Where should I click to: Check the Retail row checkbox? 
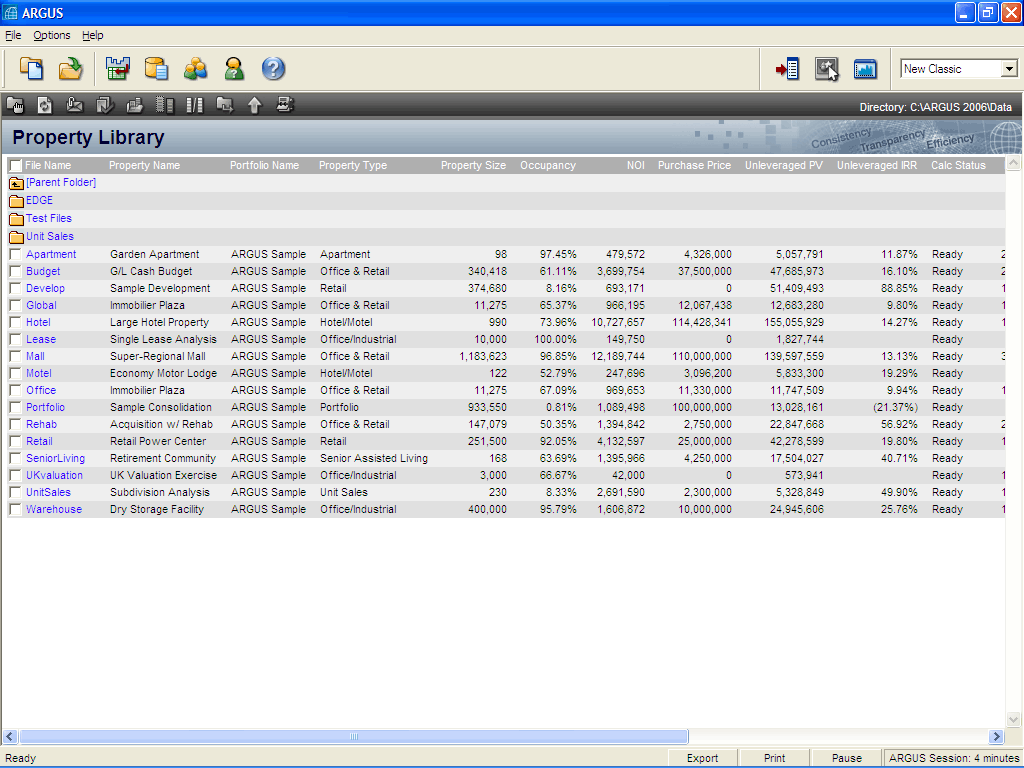coord(15,441)
